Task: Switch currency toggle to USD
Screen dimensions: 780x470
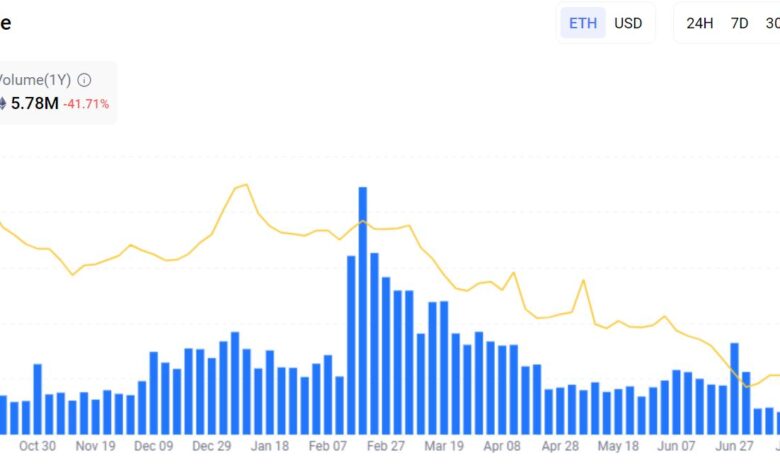Action: pyautogui.click(x=628, y=23)
